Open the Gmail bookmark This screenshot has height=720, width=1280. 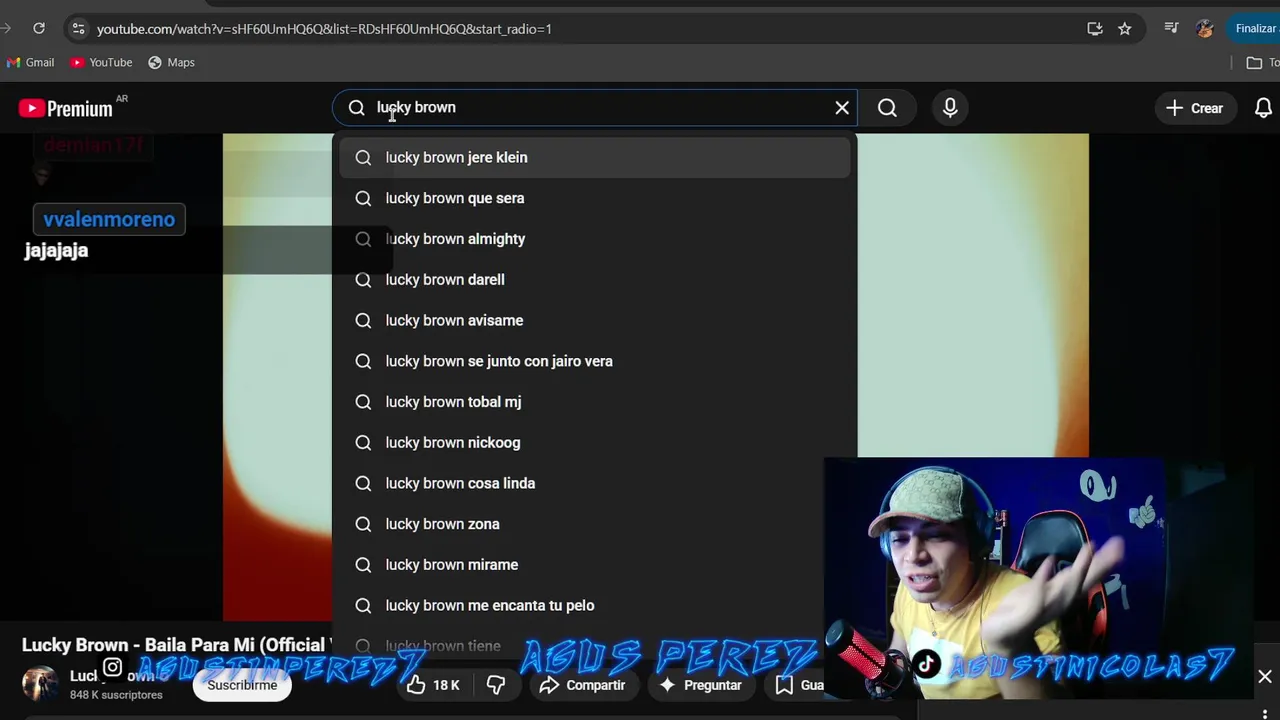tap(30, 62)
